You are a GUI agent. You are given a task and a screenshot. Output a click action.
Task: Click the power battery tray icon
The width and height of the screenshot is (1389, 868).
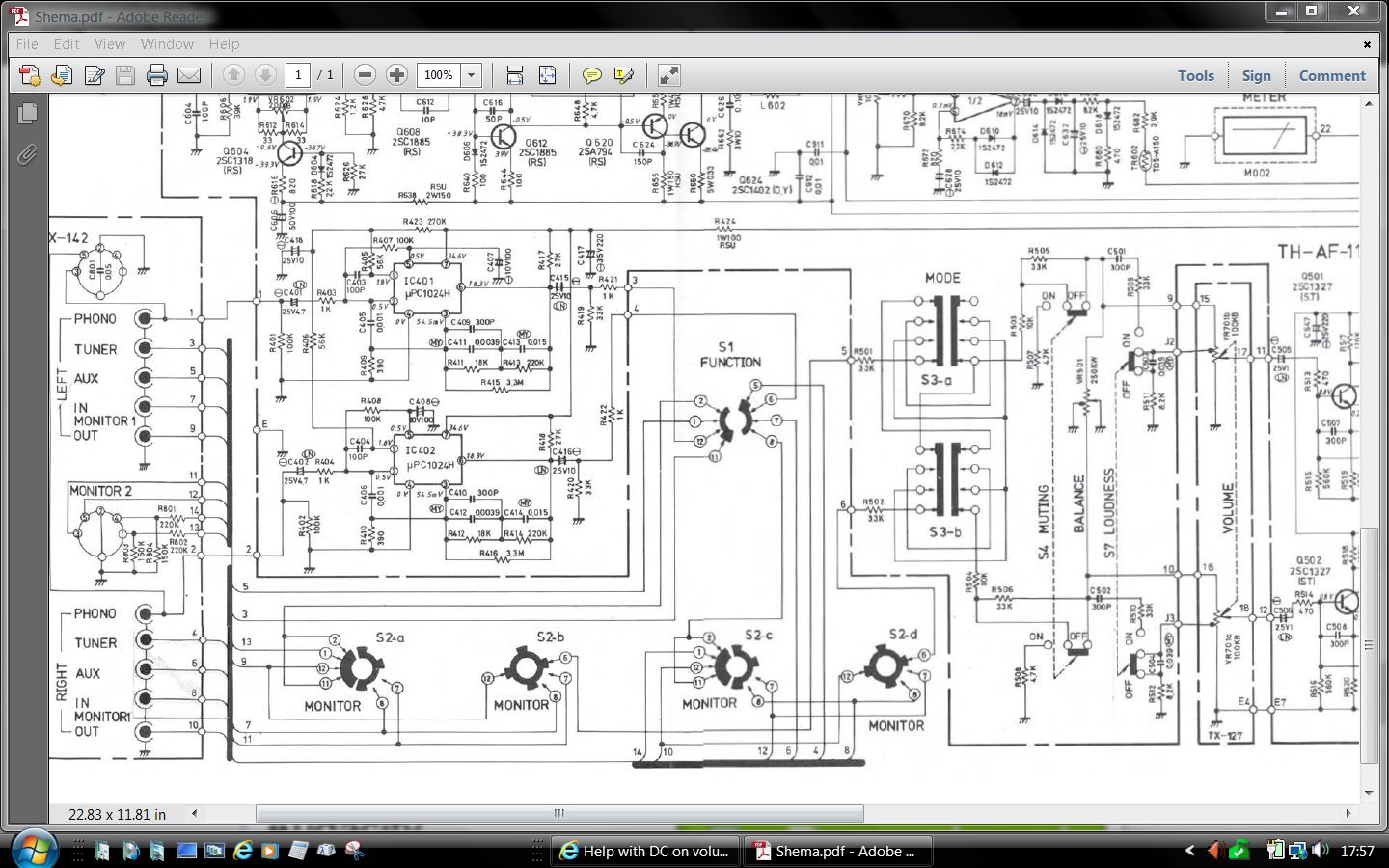1276,851
